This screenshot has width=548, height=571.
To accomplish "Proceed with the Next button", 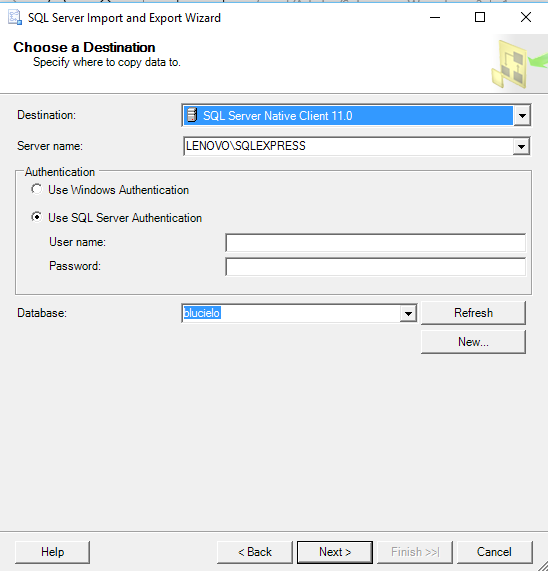I will click(335, 552).
